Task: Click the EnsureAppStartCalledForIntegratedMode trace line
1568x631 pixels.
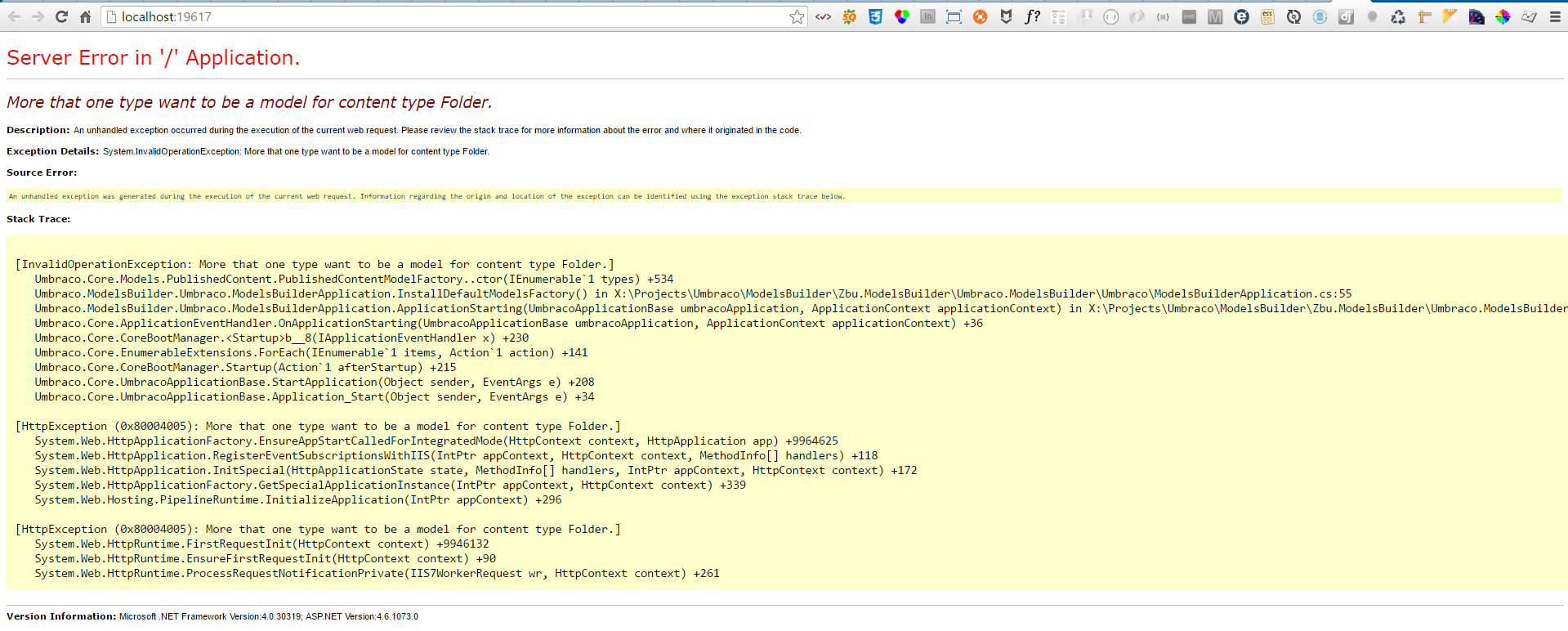Action: tap(436, 441)
